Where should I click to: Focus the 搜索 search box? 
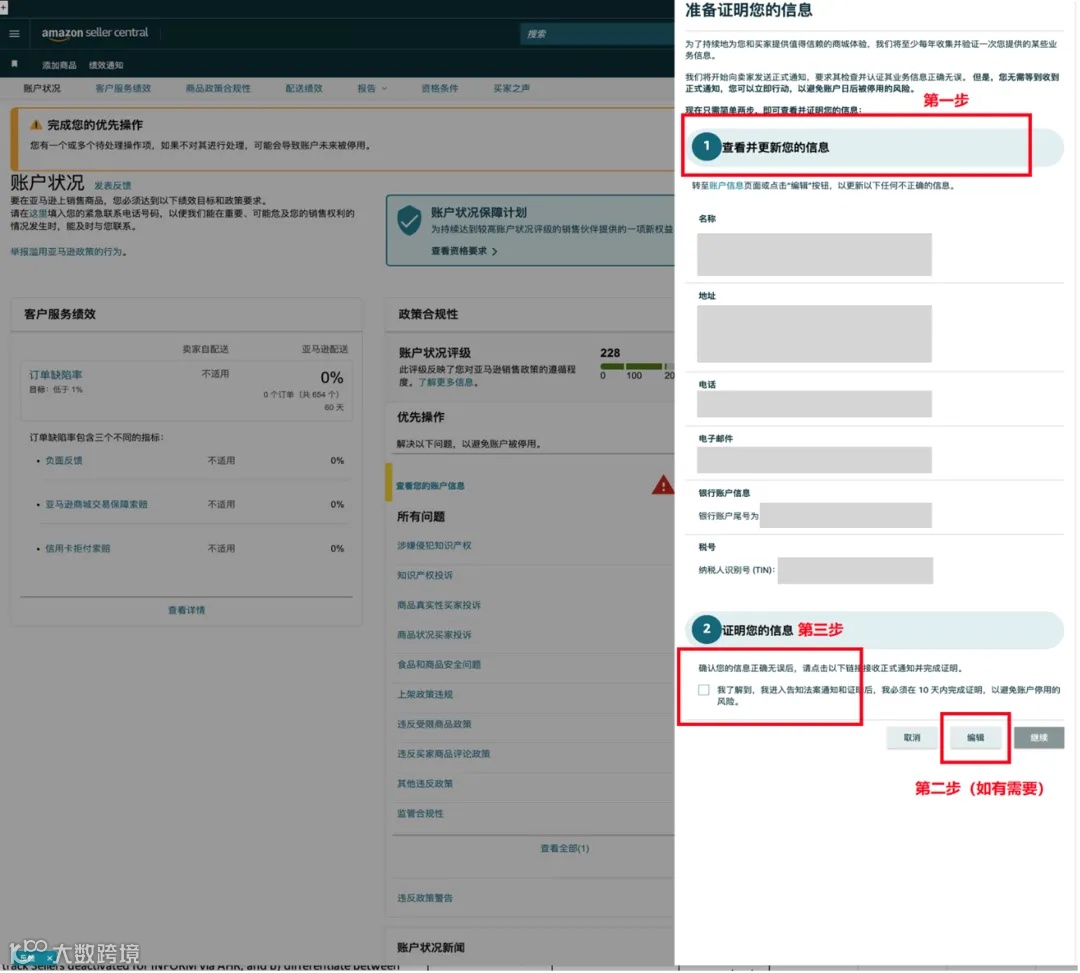pos(596,34)
